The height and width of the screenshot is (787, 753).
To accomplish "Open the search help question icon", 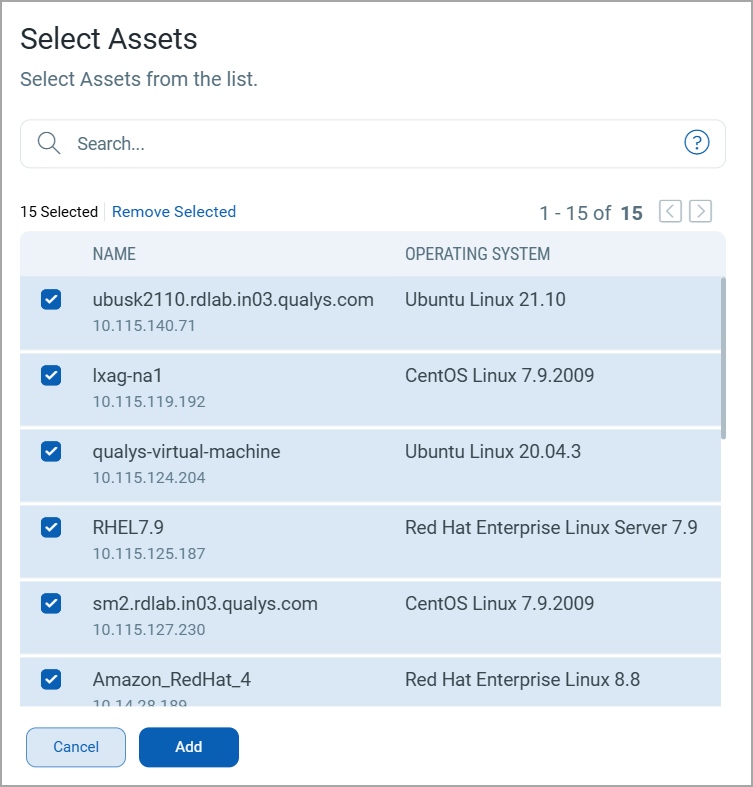I will (x=696, y=143).
